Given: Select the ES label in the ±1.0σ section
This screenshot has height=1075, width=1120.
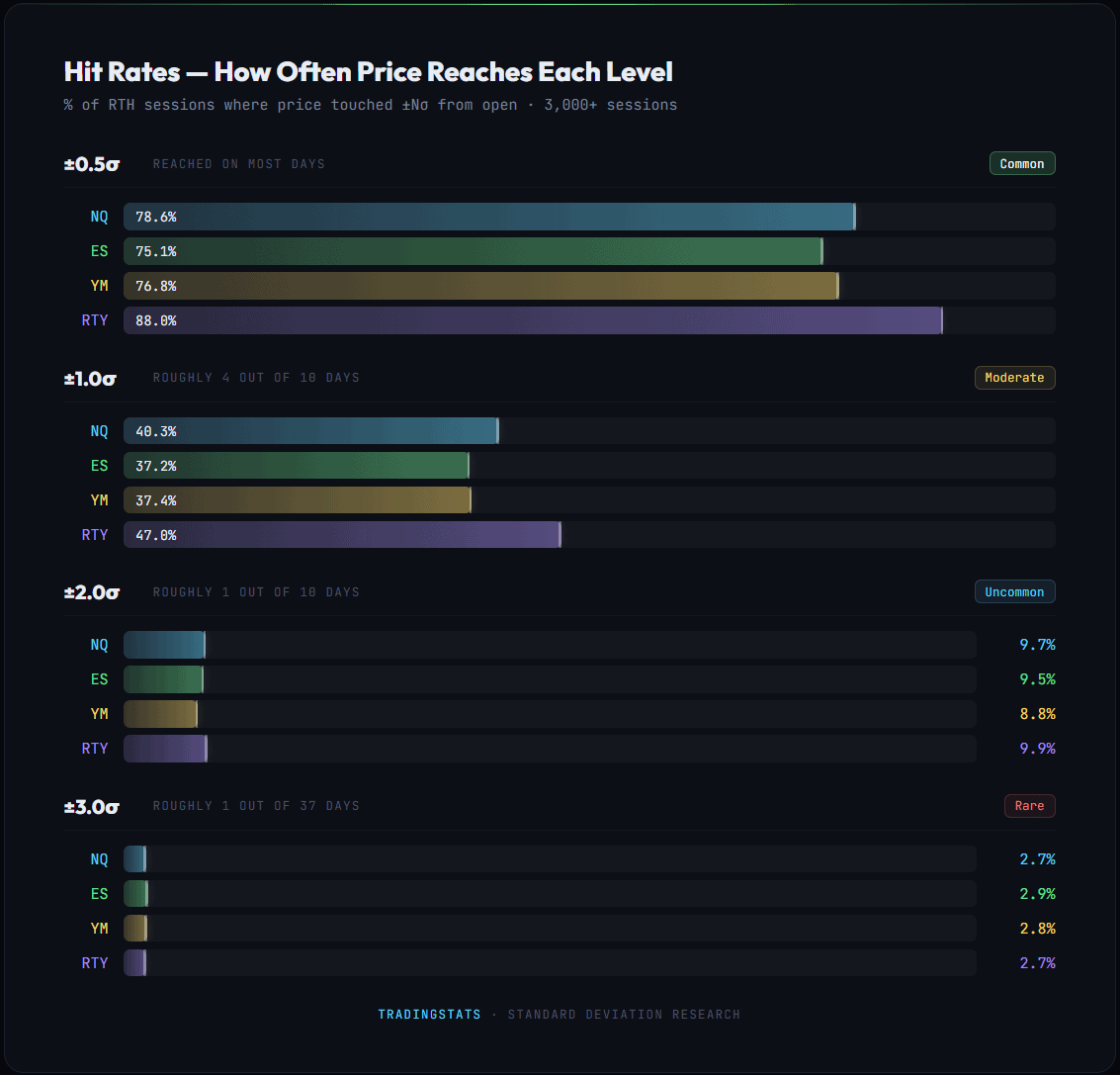Looking at the screenshot, I should 99,465.
